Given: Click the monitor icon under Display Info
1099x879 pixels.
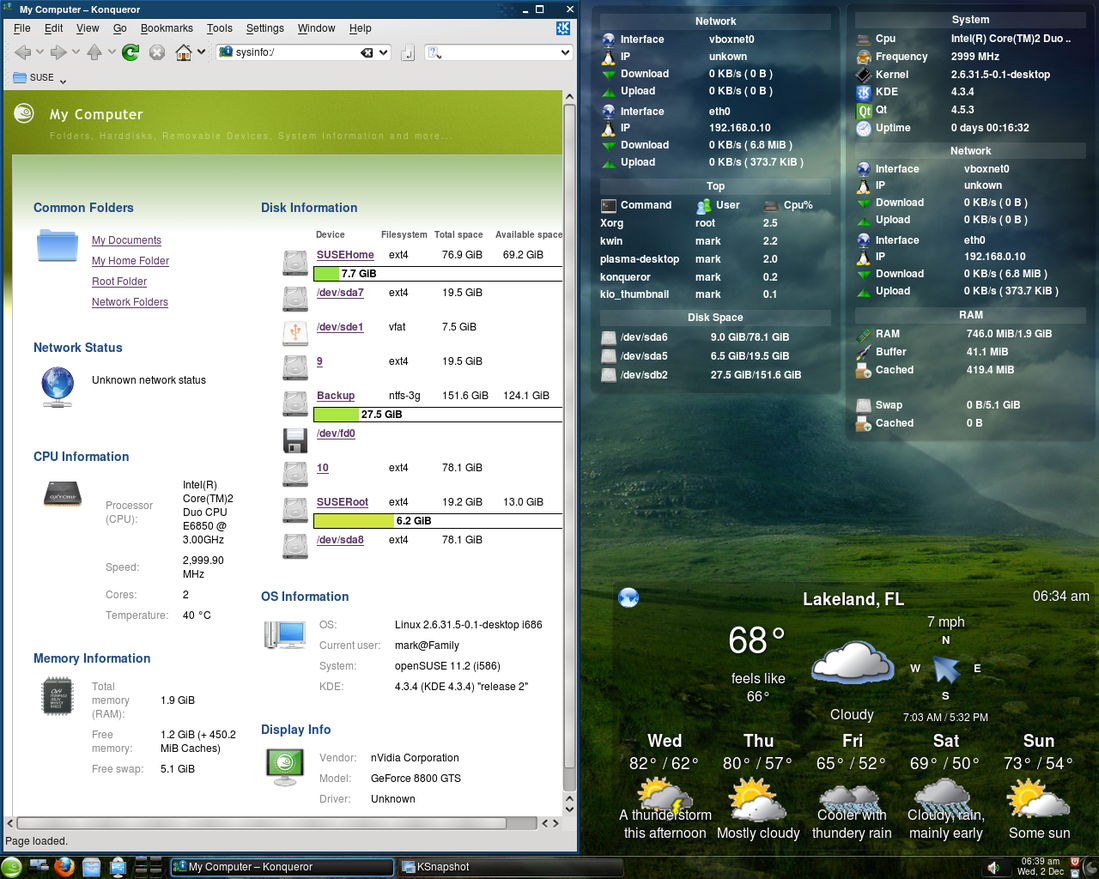Looking at the screenshot, I should 285,766.
